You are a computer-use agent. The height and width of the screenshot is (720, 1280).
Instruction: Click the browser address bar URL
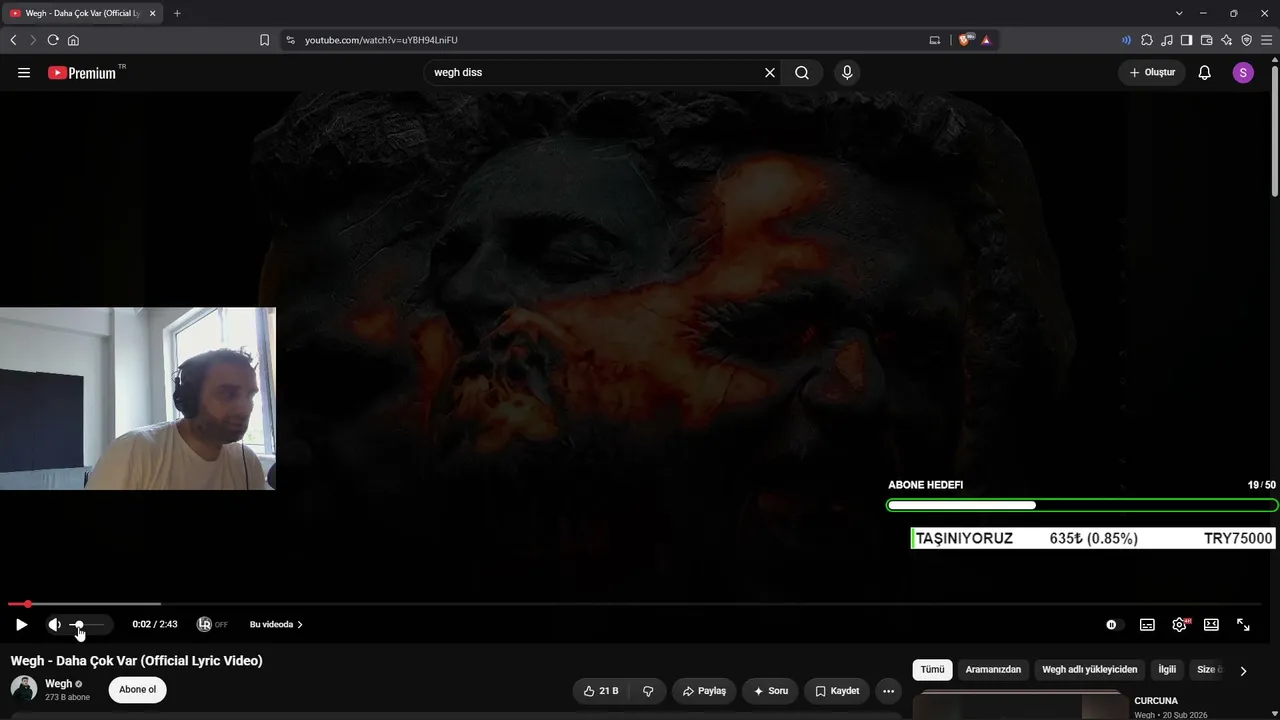tap(381, 40)
